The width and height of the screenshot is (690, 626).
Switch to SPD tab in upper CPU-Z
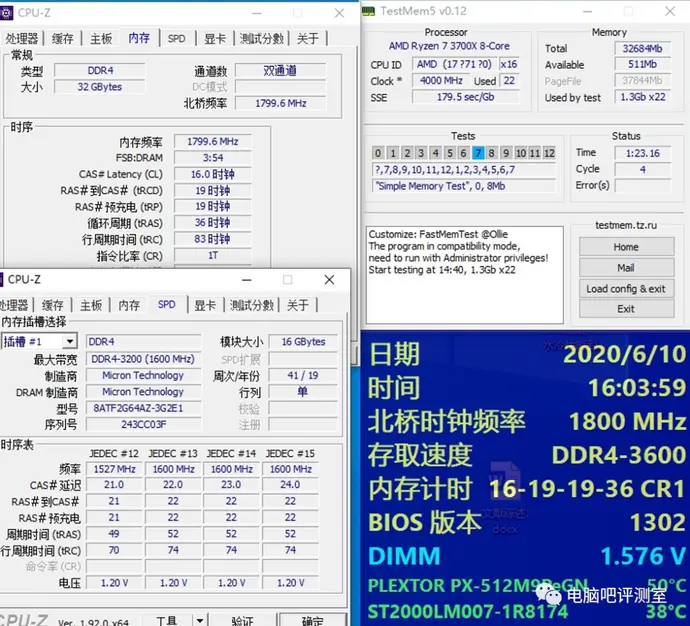click(x=176, y=38)
